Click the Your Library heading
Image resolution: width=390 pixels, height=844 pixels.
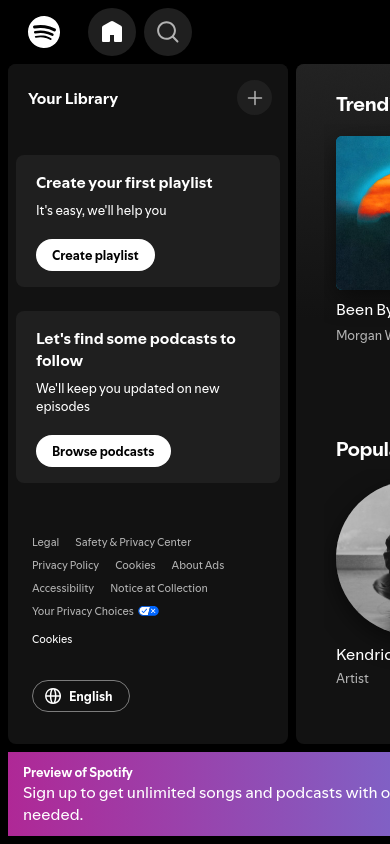[73, 99]
